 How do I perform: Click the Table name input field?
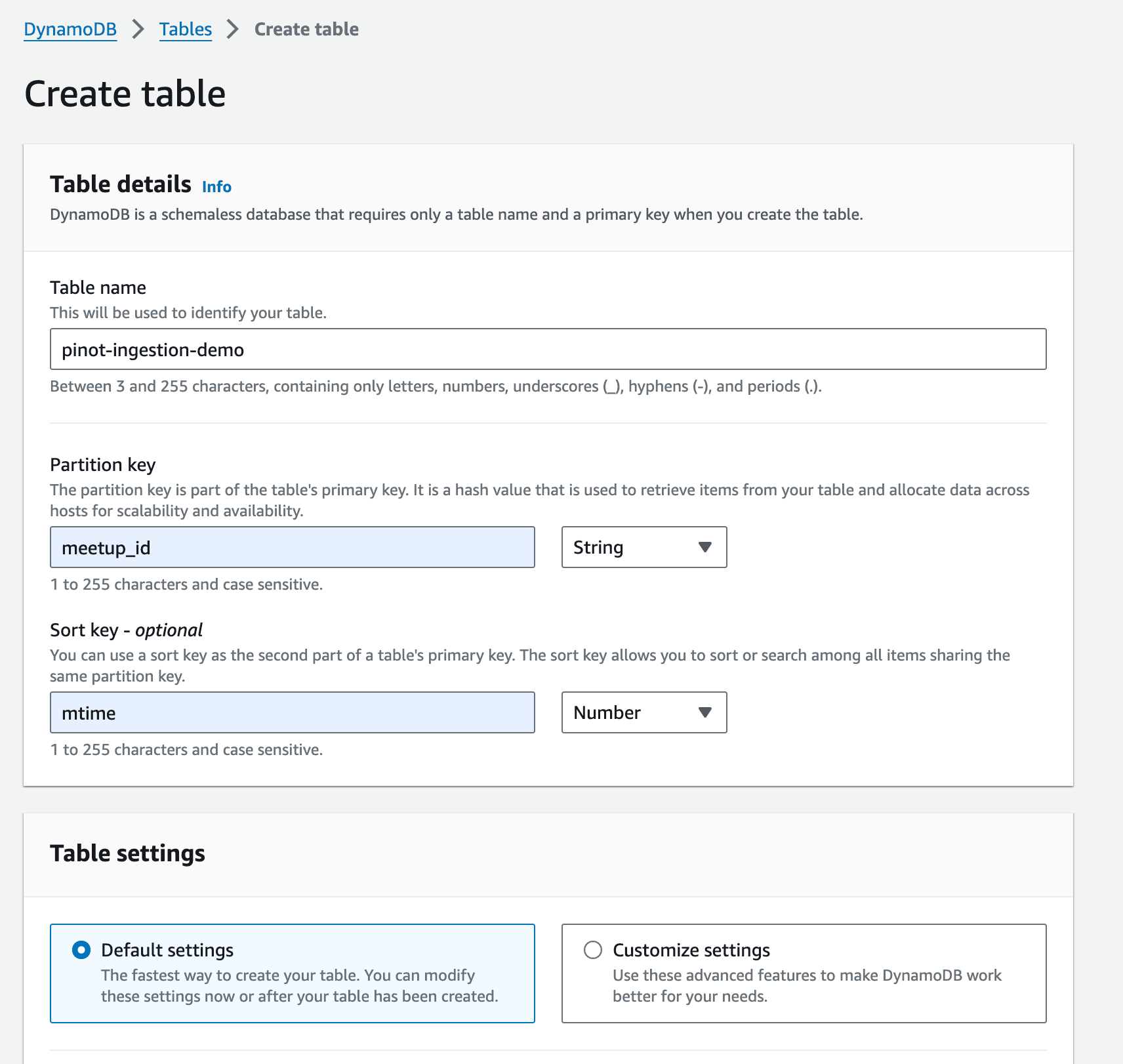pos(548,349)
